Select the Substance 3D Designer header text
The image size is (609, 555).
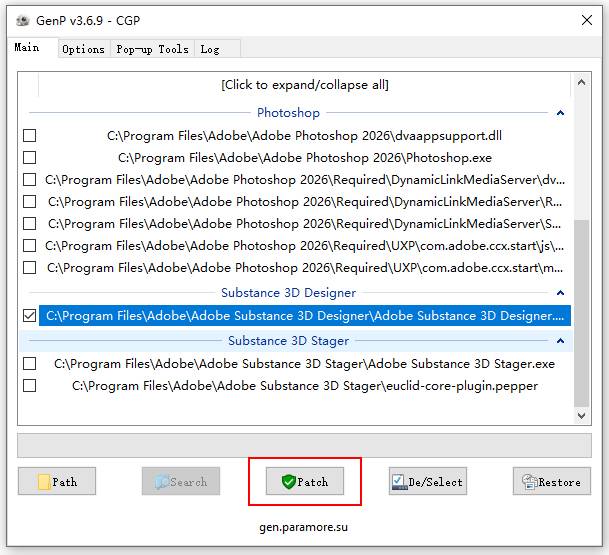pyautogui.click(x=288, y=293)
